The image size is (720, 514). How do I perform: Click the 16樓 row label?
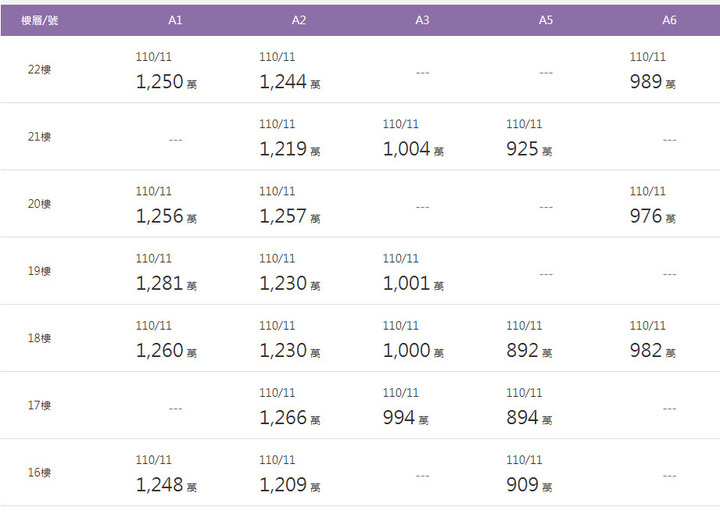coord(39,472)
